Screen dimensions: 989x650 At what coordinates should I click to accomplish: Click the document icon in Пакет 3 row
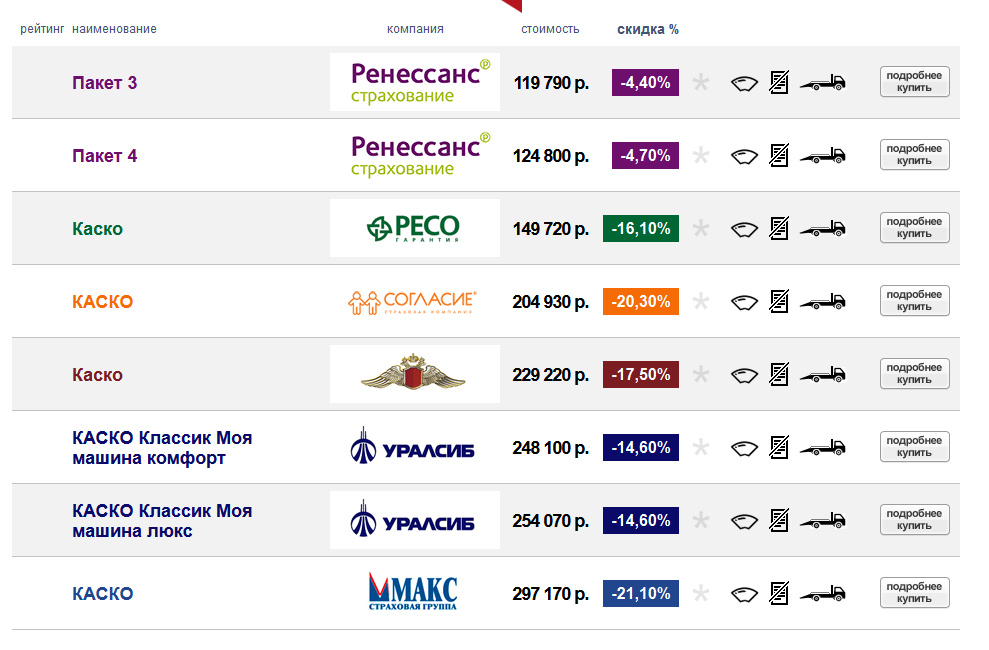coord(779,83)
